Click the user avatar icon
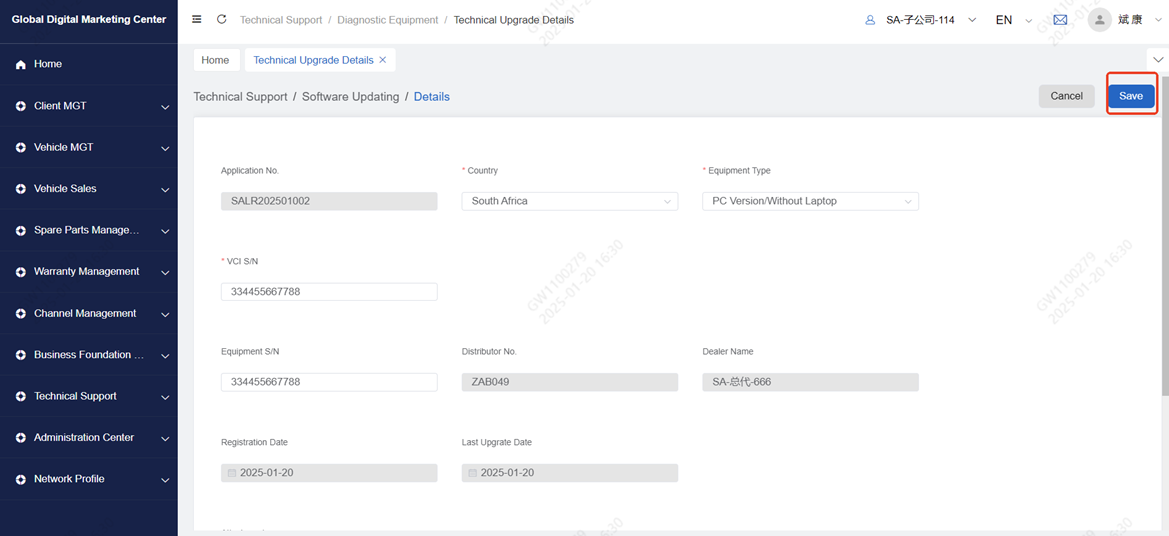 pos(1099,20)
